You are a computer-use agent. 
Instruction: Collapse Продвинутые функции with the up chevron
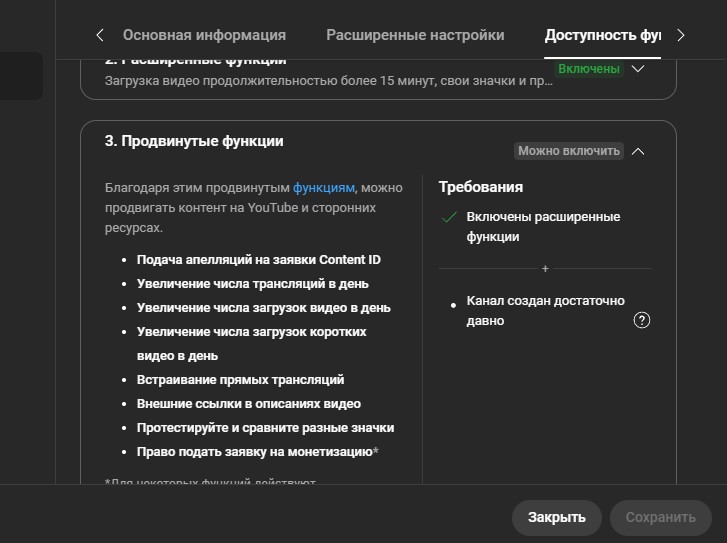coord(639,151)
